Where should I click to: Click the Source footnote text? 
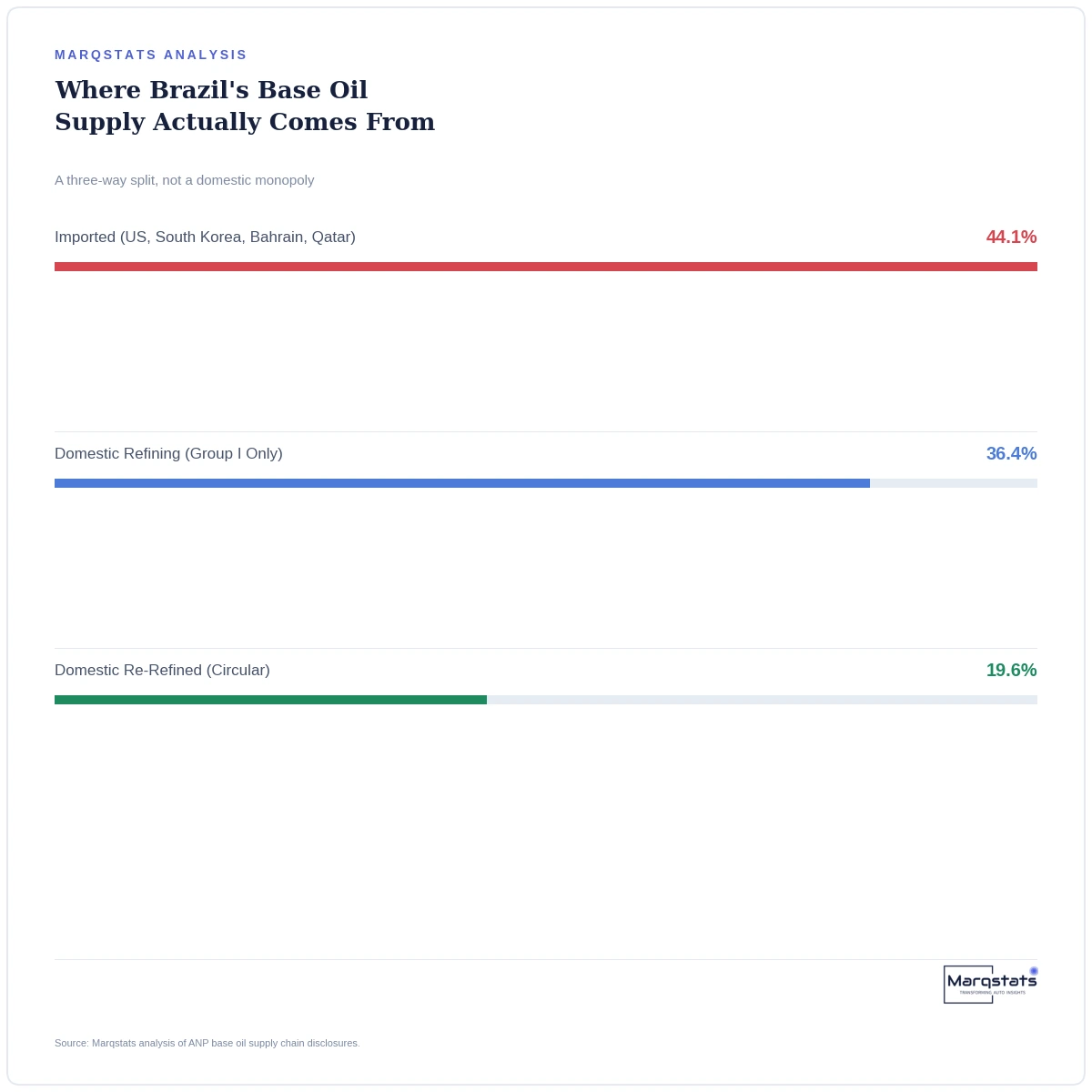pos(207,1043)
